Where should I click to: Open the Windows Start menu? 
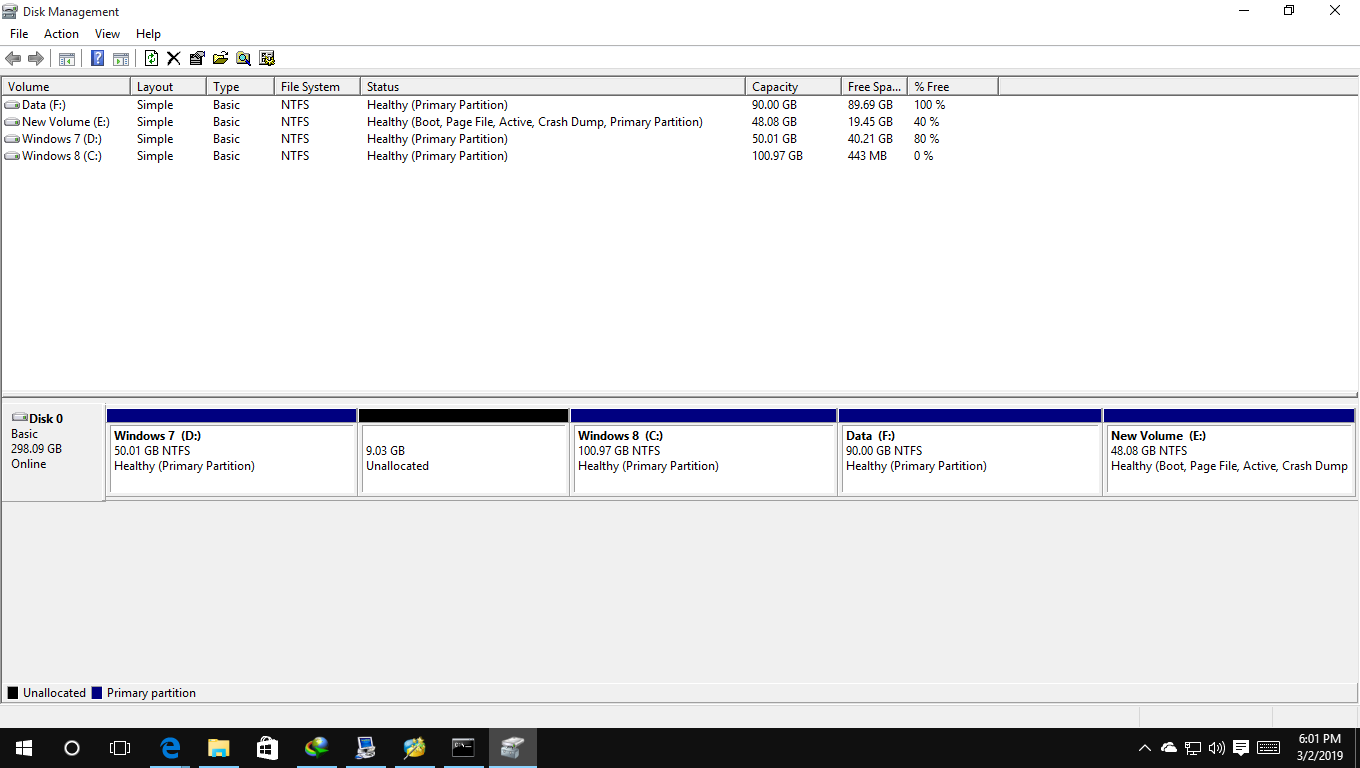click(x=24, y=748)
